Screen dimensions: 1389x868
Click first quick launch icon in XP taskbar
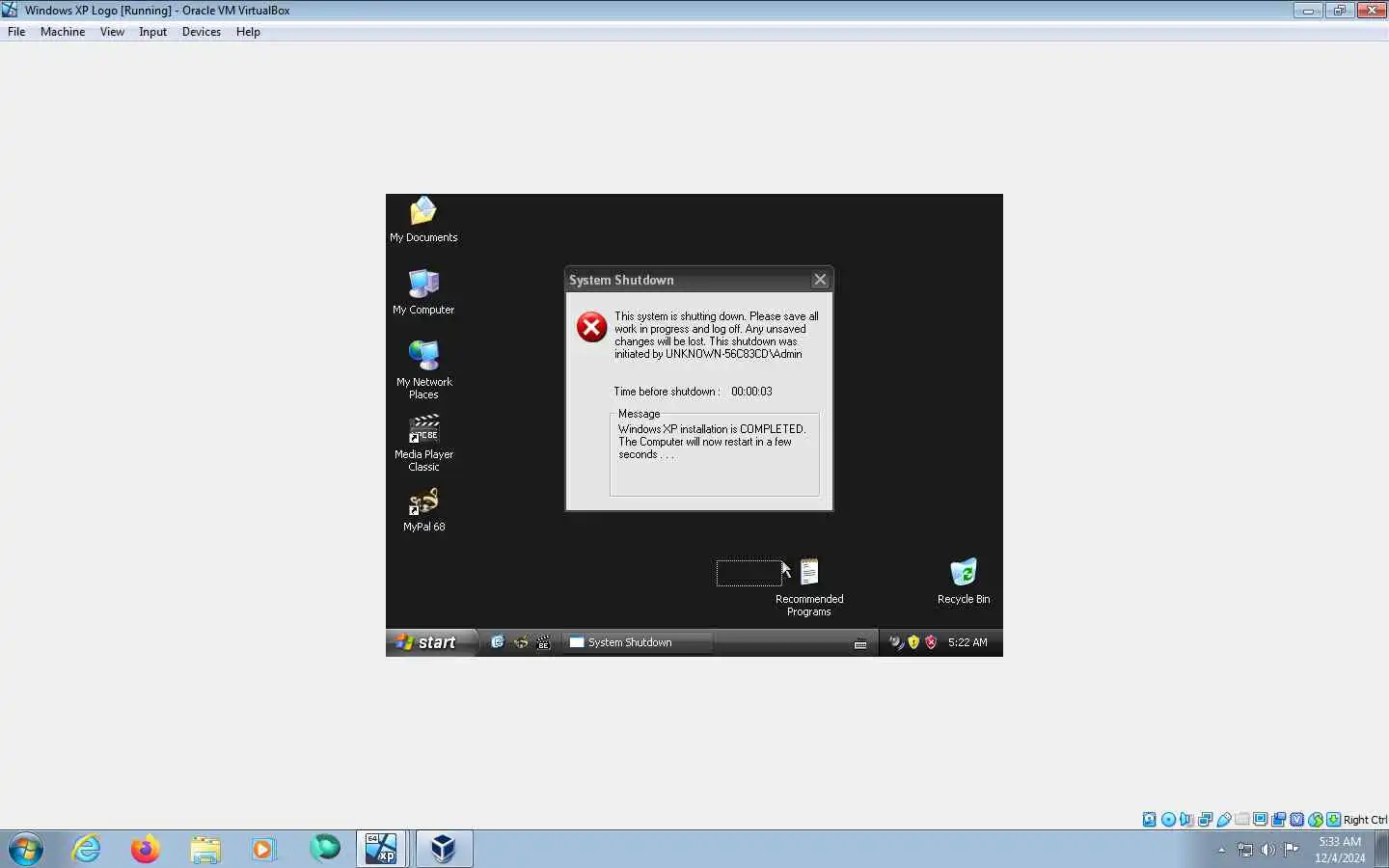tap(498, 642)
